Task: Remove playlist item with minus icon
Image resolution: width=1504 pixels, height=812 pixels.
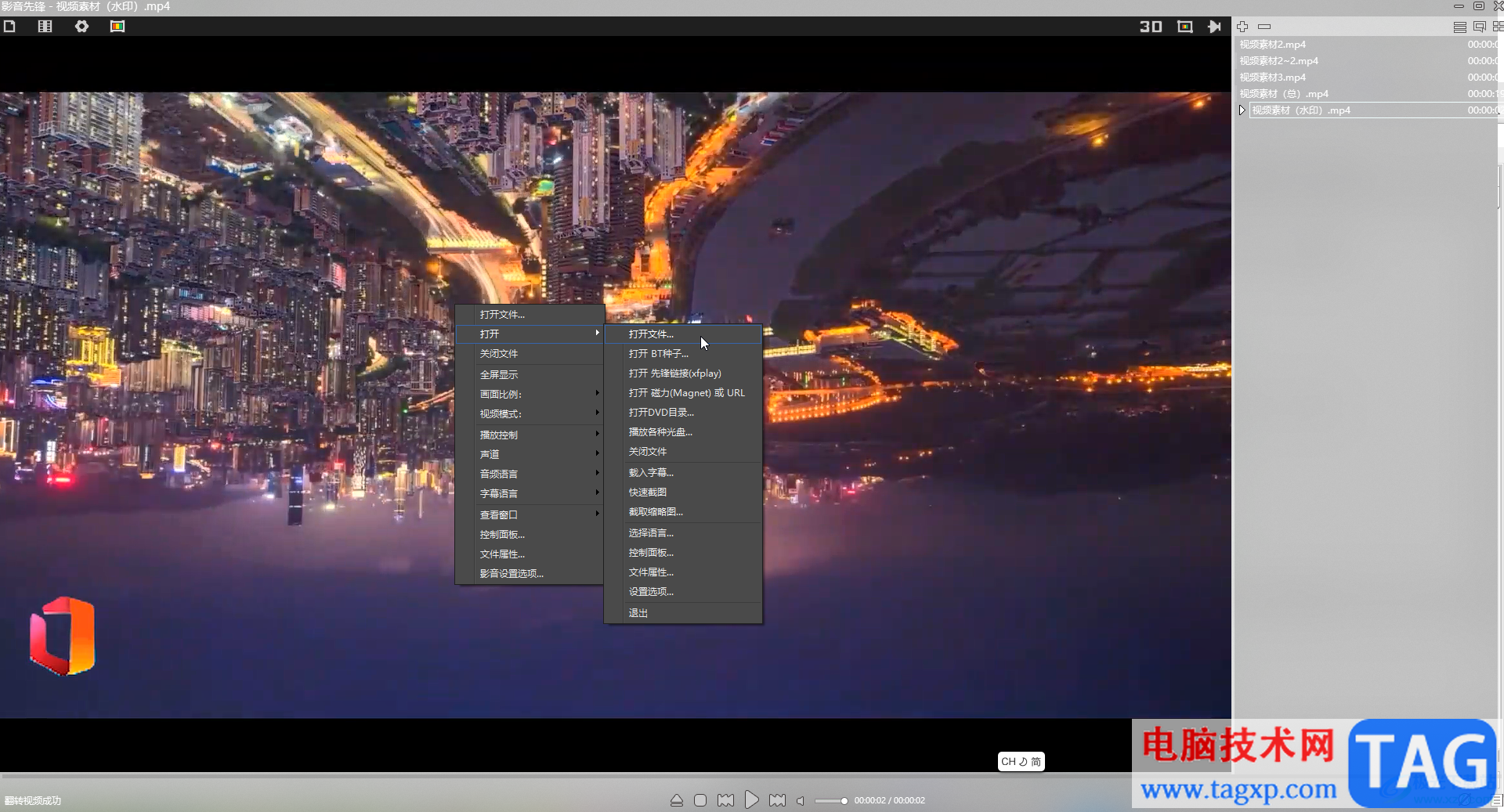Action: [x=1264, y=27]
